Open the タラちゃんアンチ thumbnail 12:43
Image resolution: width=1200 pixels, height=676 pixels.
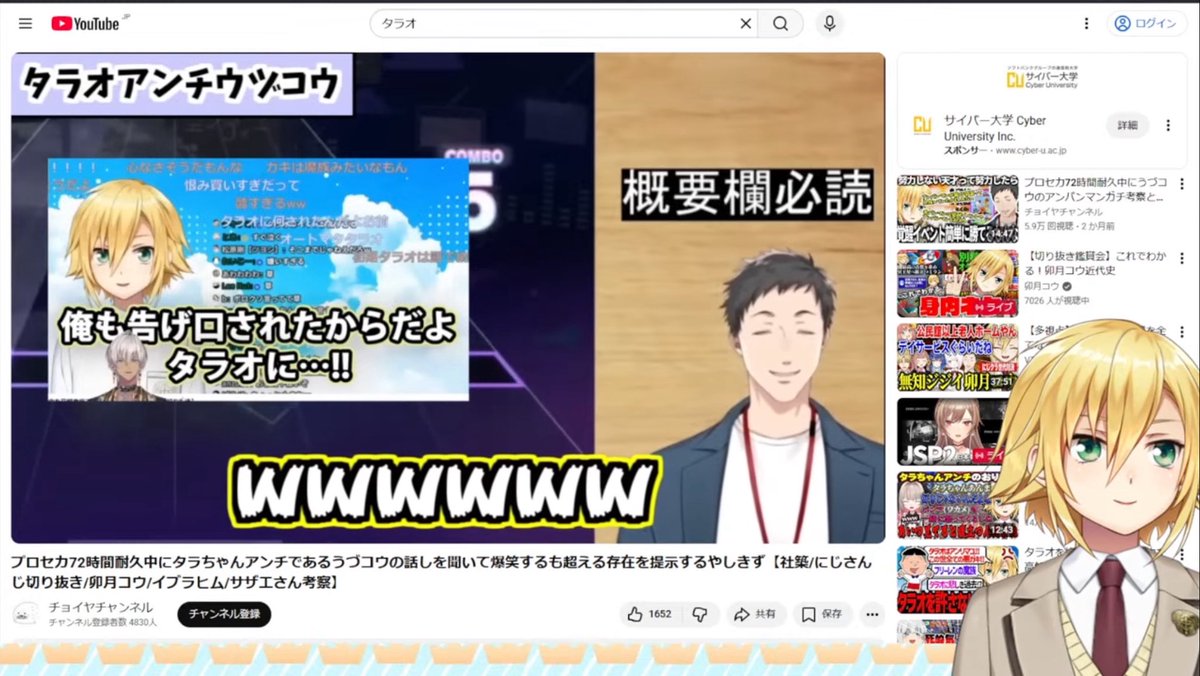click(x=957, y=504)
